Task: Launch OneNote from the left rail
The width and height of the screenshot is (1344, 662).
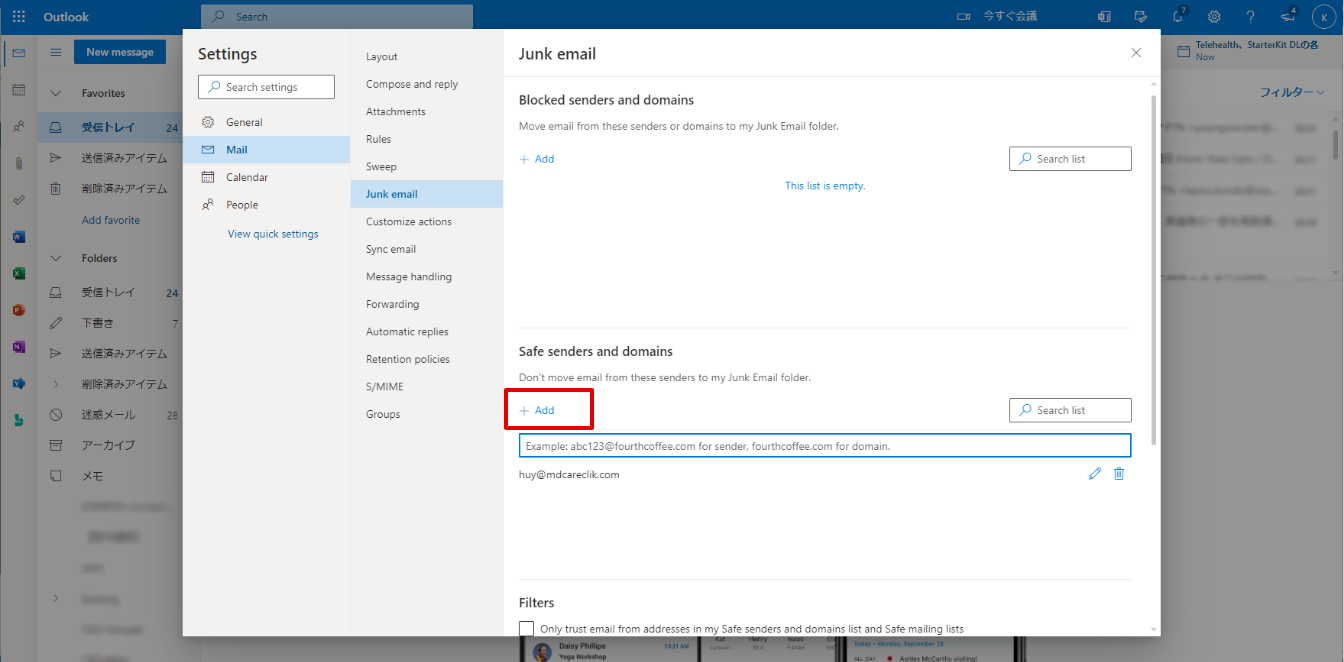Action: tap(18, 347)
